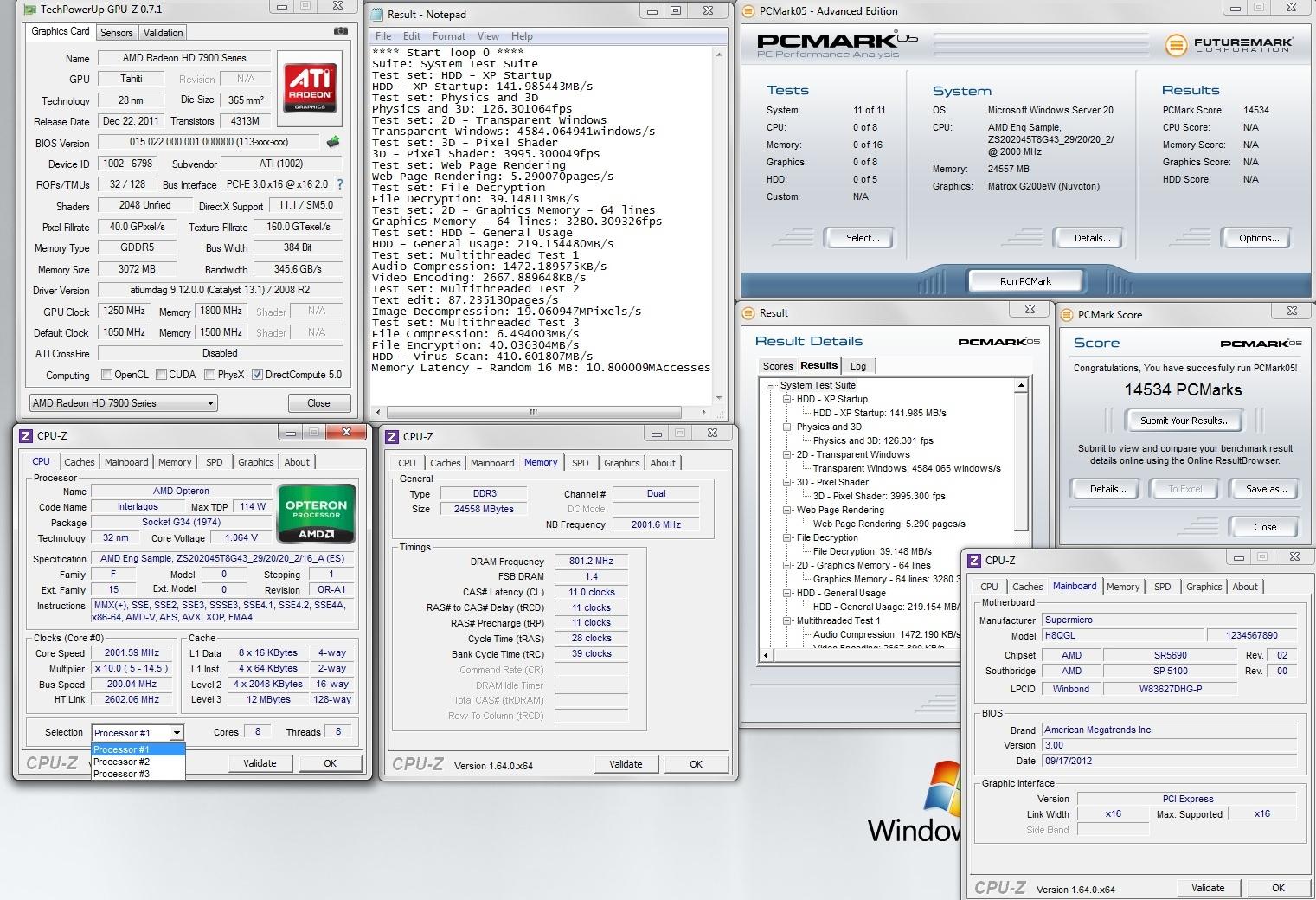Click the GPU Name field in GPU-Z
Screen dimensions: 1316x900
[184, 58]
